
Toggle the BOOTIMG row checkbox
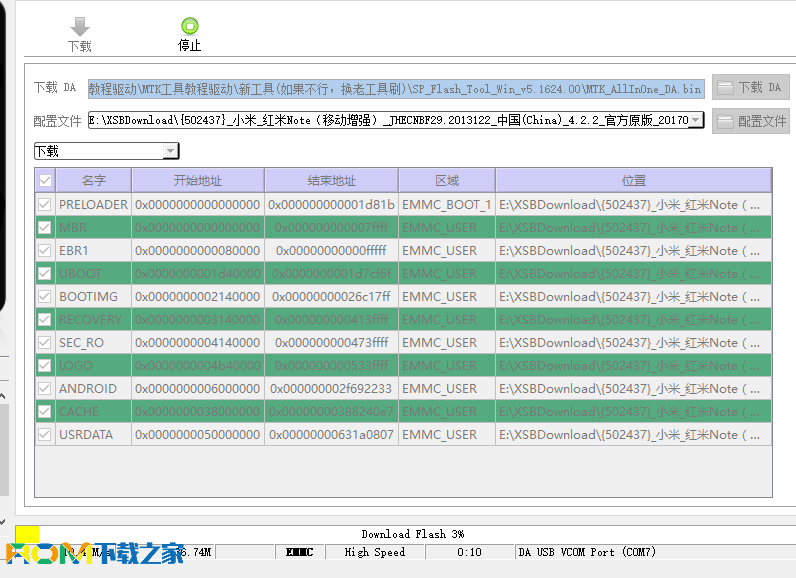(x=45, y=296)
